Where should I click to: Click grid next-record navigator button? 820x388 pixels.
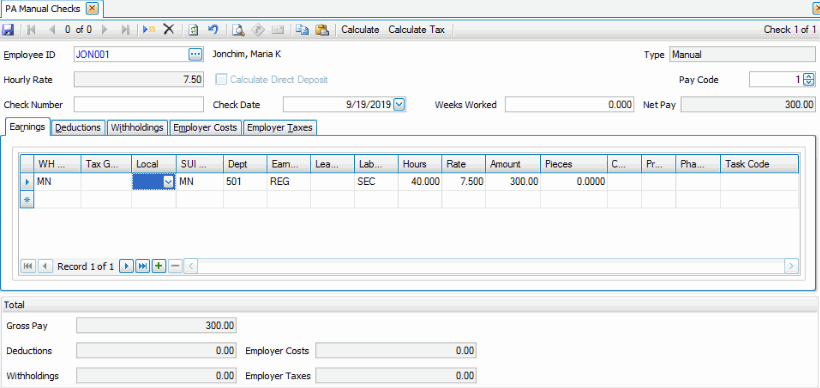pos(126,266)
